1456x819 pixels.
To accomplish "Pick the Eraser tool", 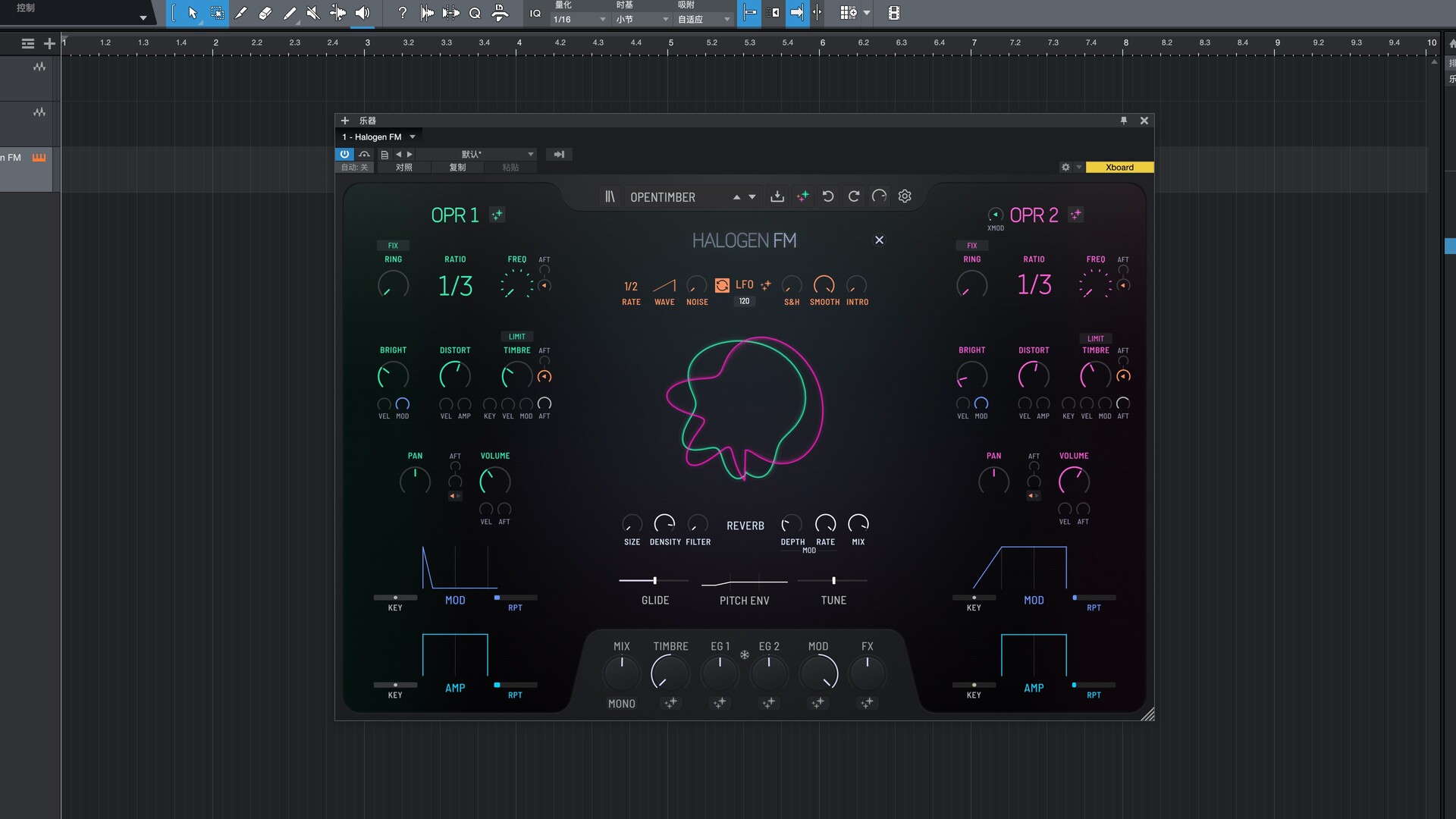I will 265,13.
